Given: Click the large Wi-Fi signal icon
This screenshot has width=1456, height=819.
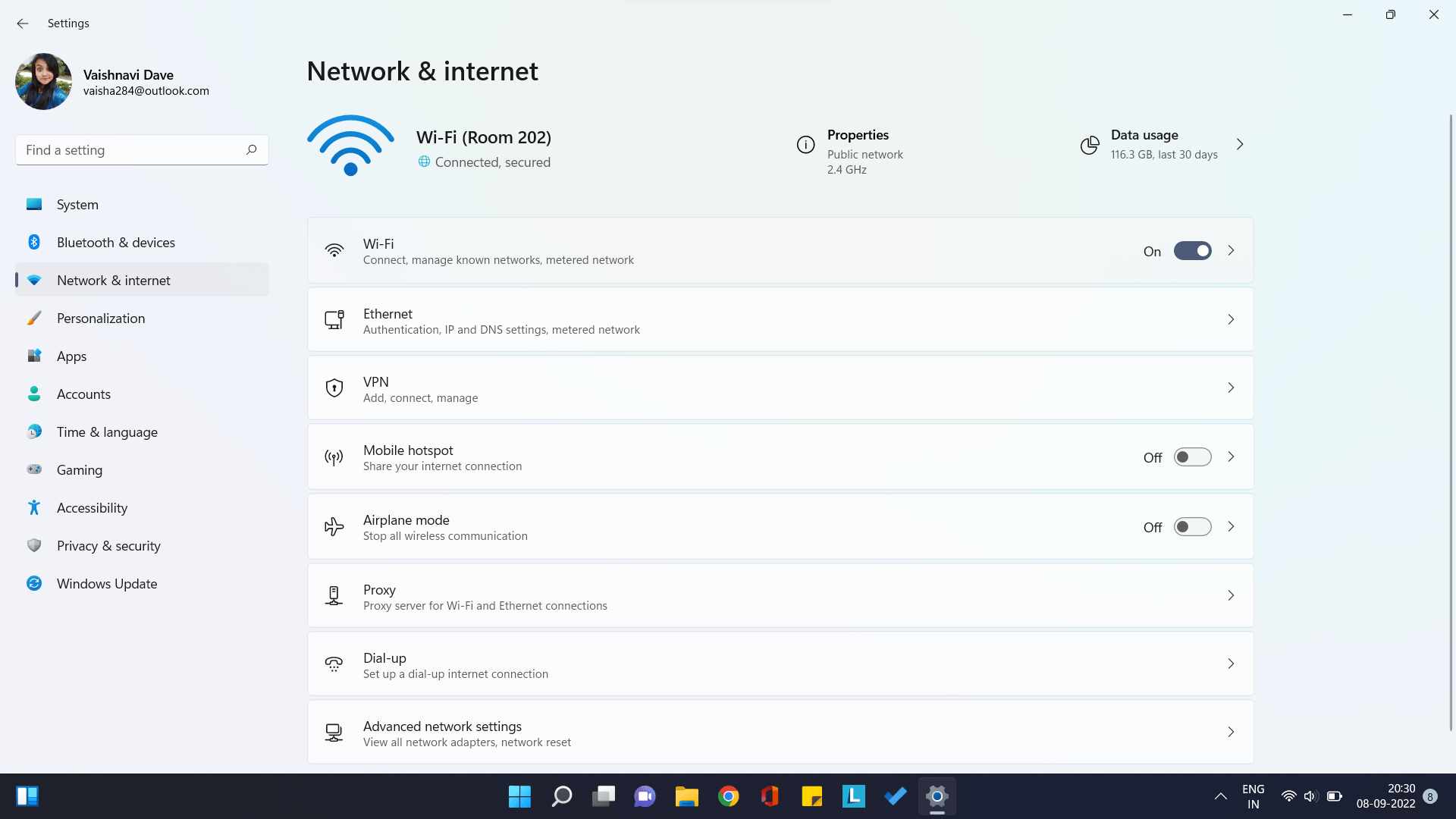Looking at the screenshot, I should click(350, 146).
